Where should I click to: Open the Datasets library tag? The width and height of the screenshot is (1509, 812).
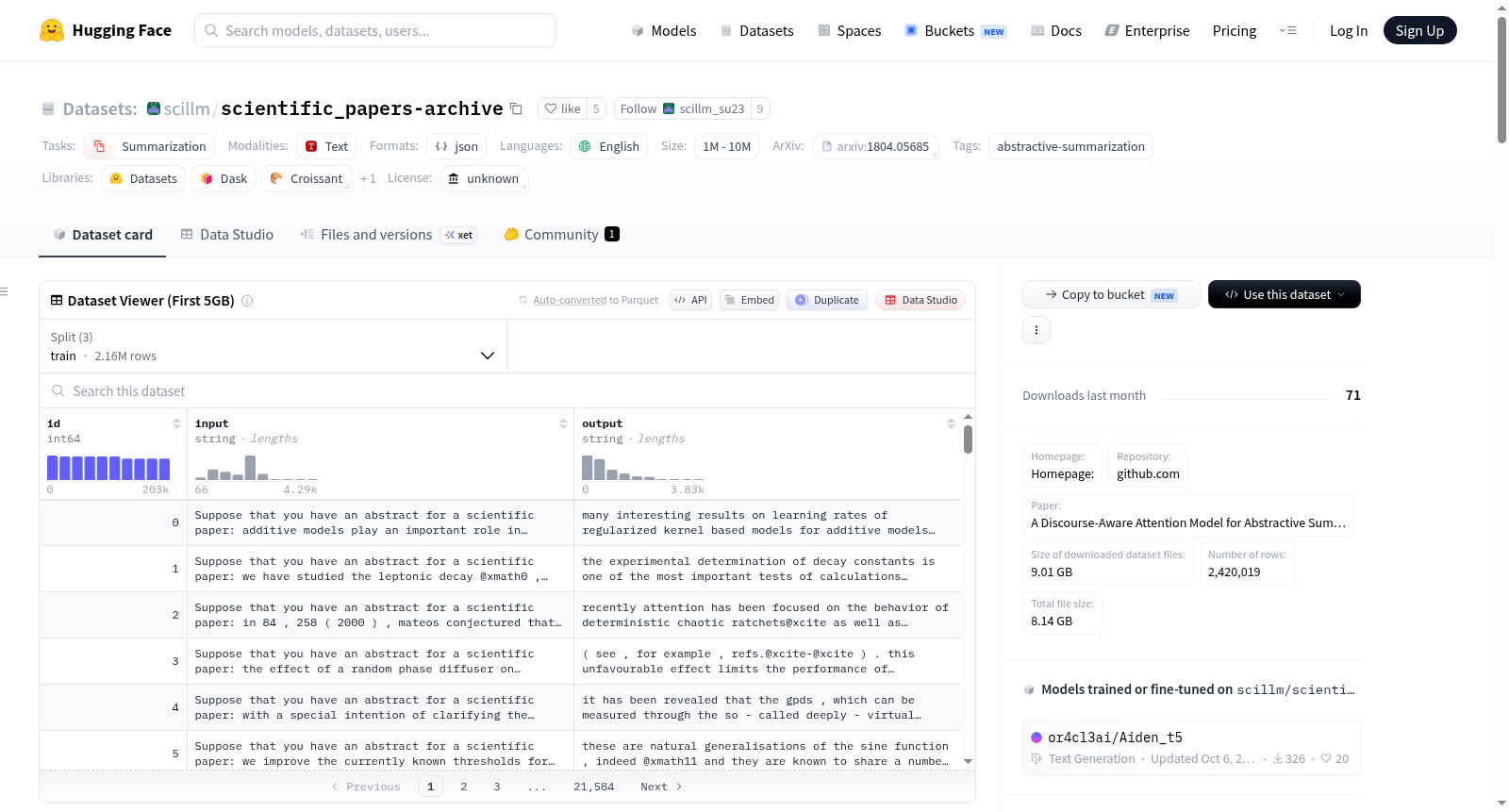[143, 178]
